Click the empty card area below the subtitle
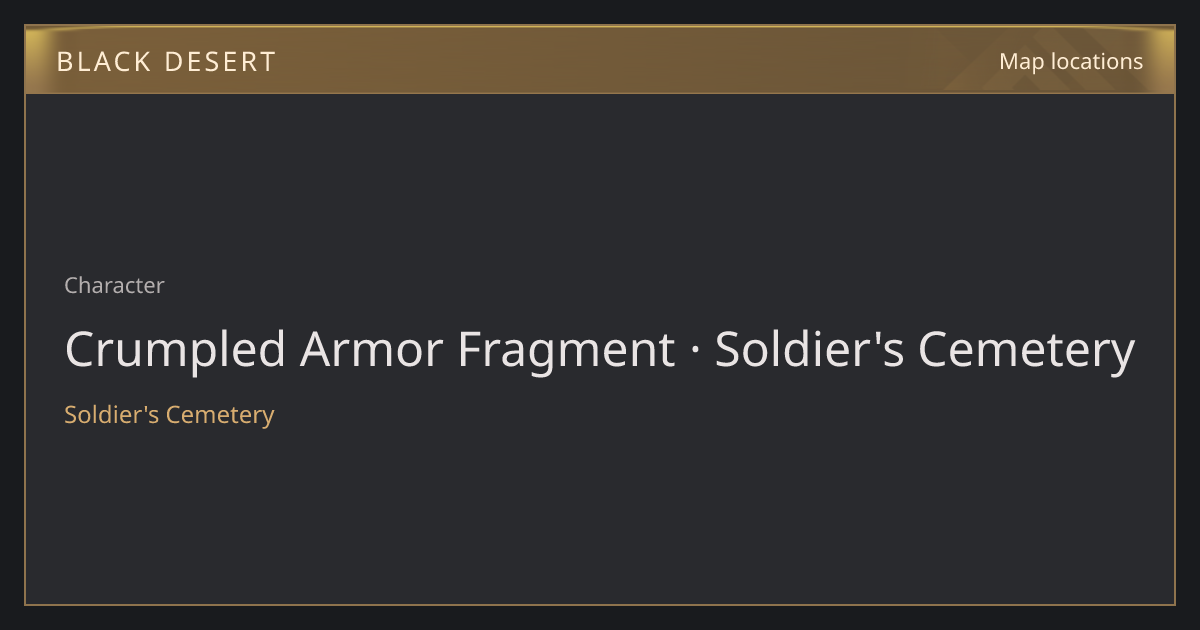 point(600,515)
